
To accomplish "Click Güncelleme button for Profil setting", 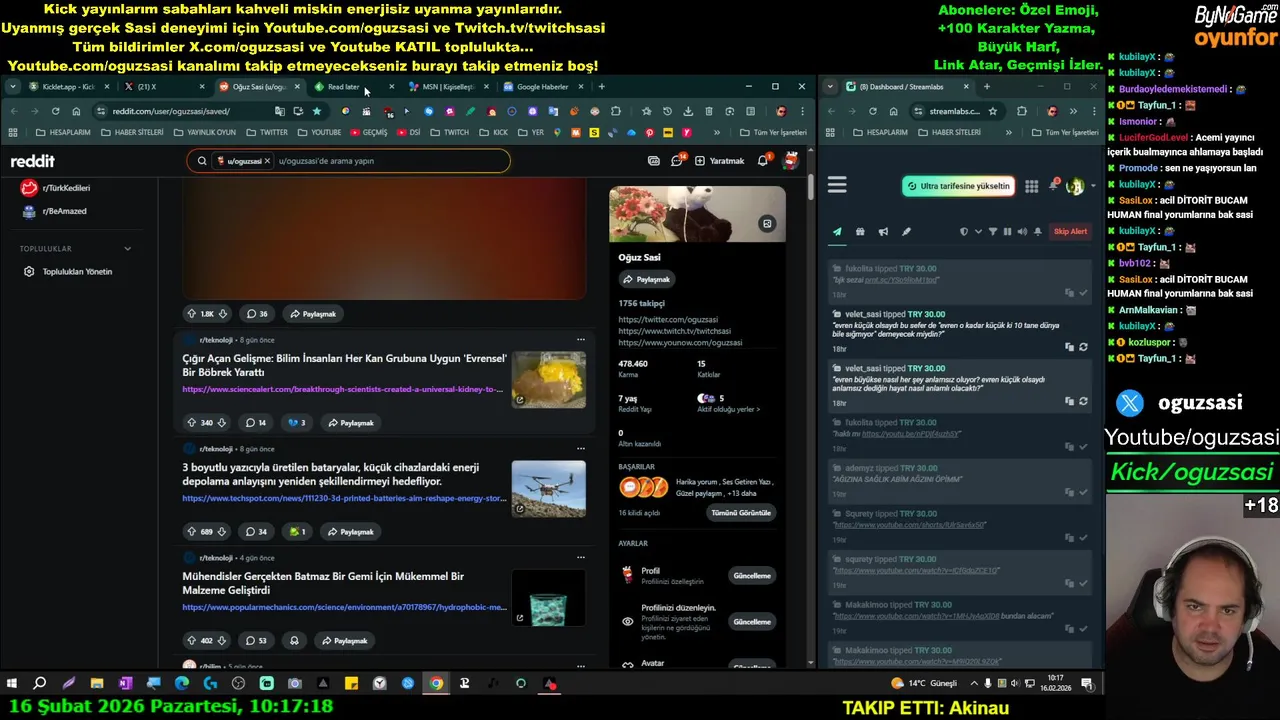I will click(752, 576).
